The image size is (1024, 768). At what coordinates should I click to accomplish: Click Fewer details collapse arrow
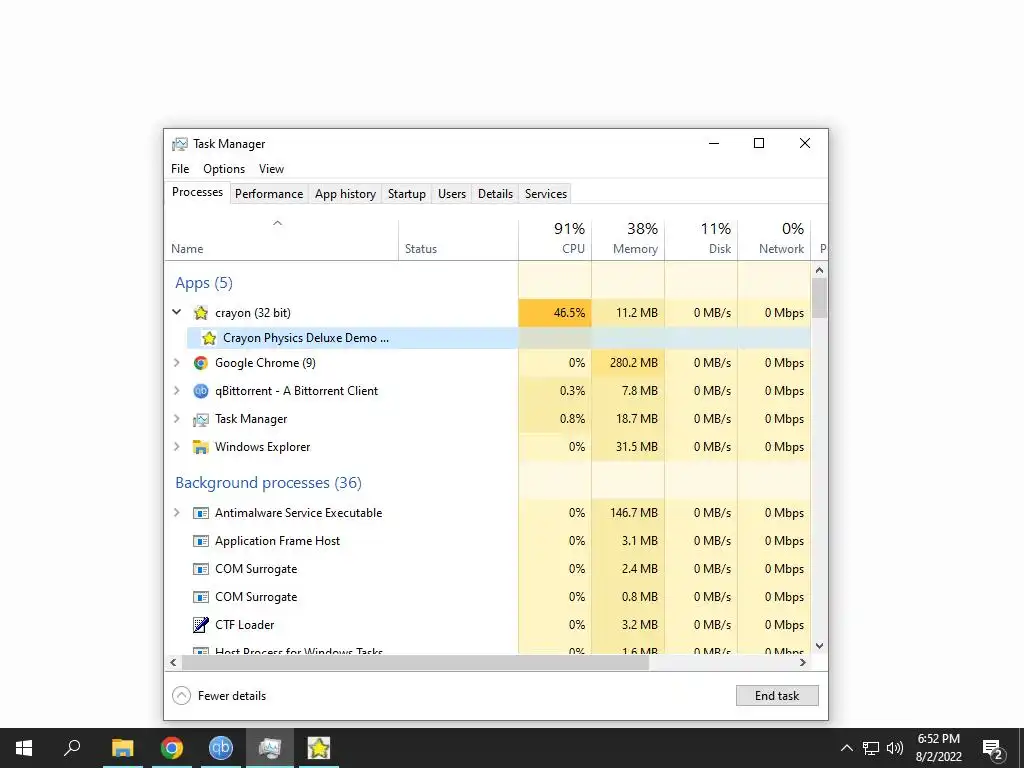(x=182, y=696)
